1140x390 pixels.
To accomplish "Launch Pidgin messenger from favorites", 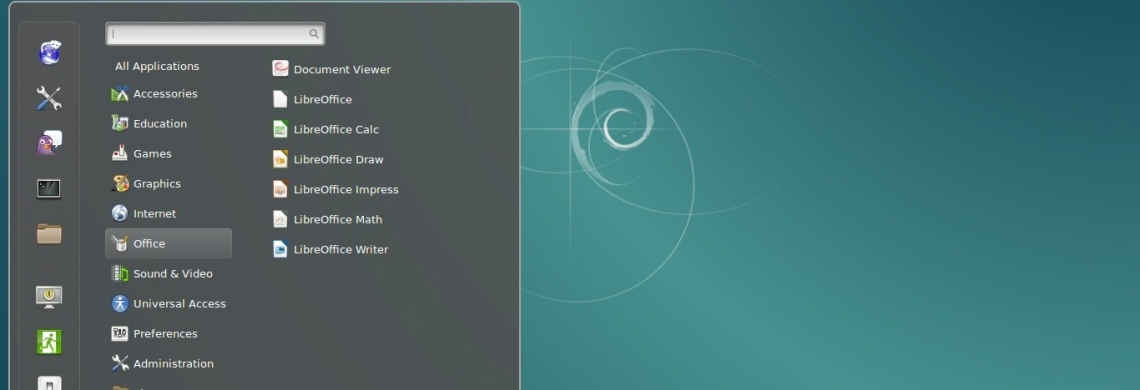I will tap(49, 143).
